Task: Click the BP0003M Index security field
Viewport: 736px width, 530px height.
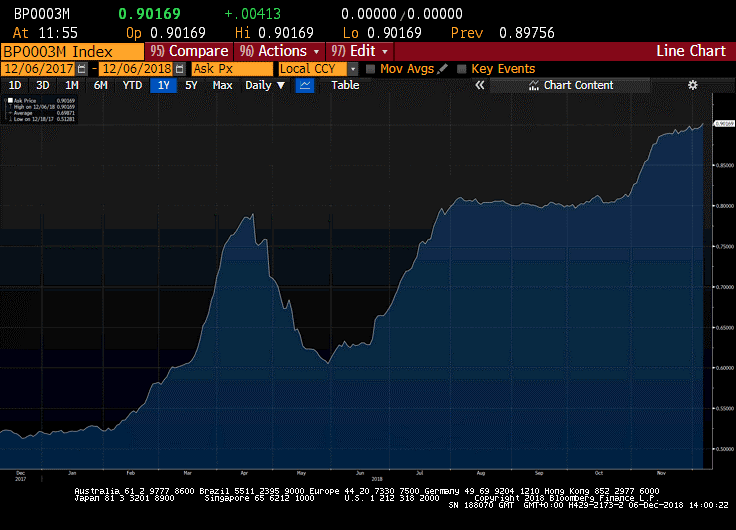Action: click(x=72, y=52)
